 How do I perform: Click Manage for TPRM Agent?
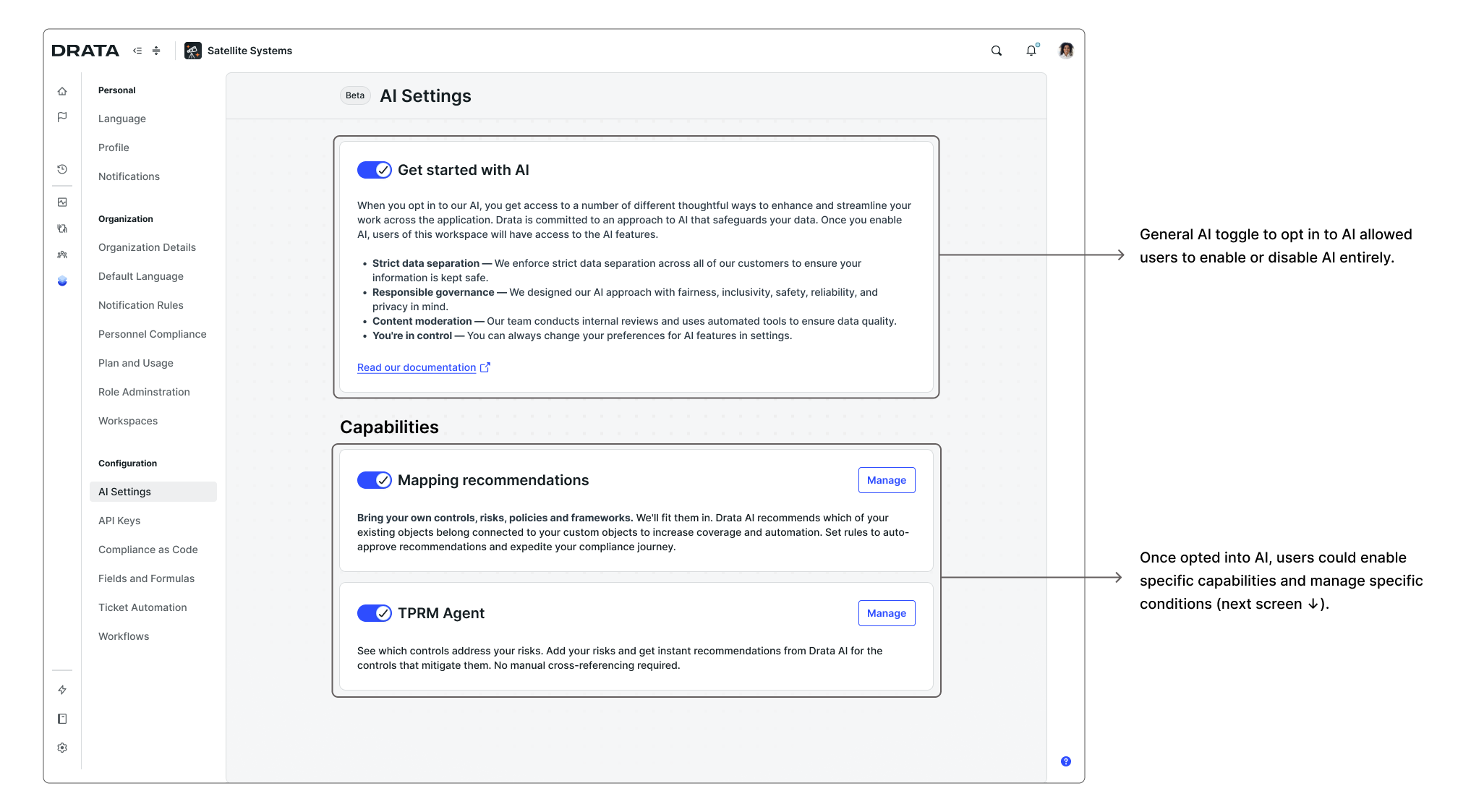coord(887,613)
